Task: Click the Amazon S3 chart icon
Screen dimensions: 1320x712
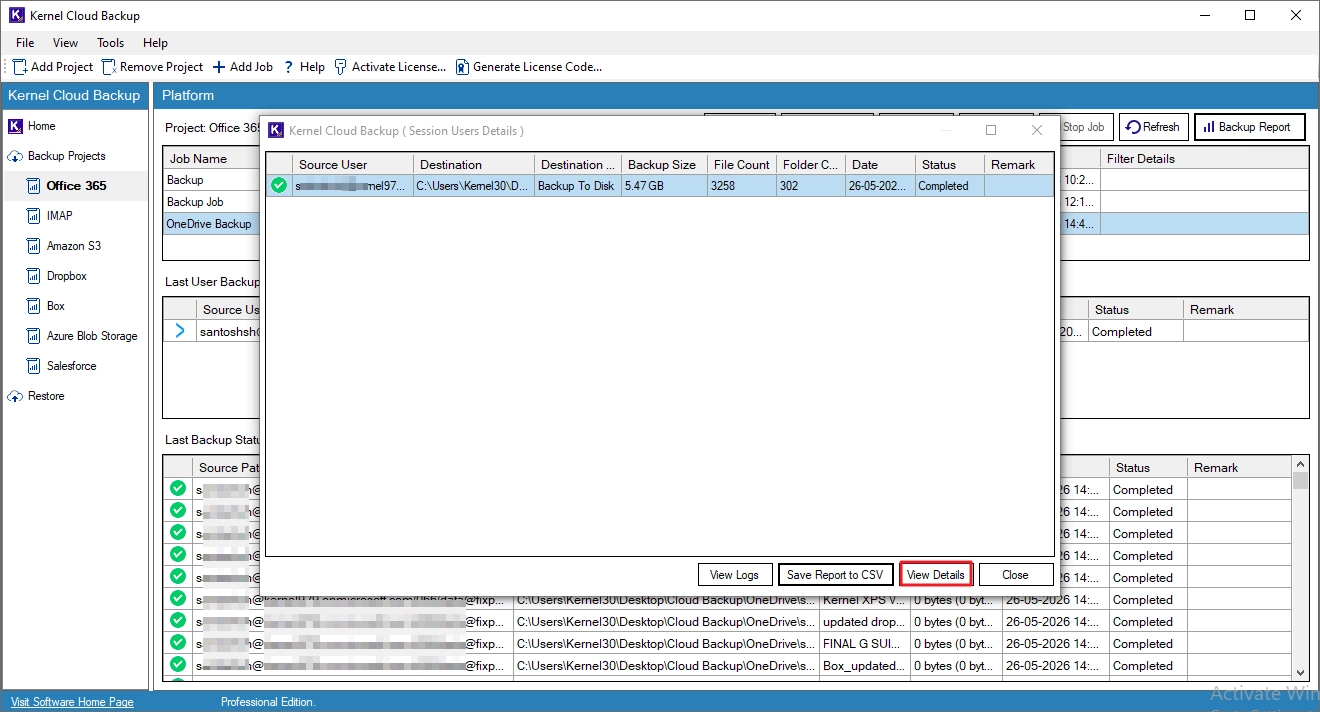Action: (x=33, y=246)
